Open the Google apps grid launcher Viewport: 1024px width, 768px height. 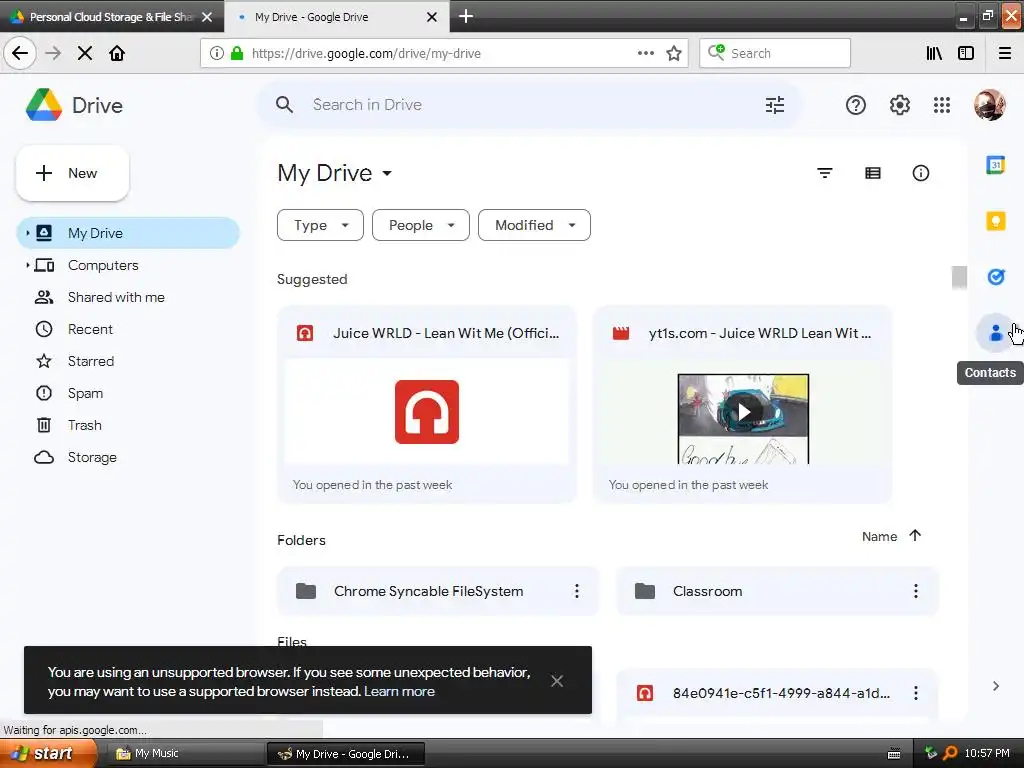click(942, 105)
